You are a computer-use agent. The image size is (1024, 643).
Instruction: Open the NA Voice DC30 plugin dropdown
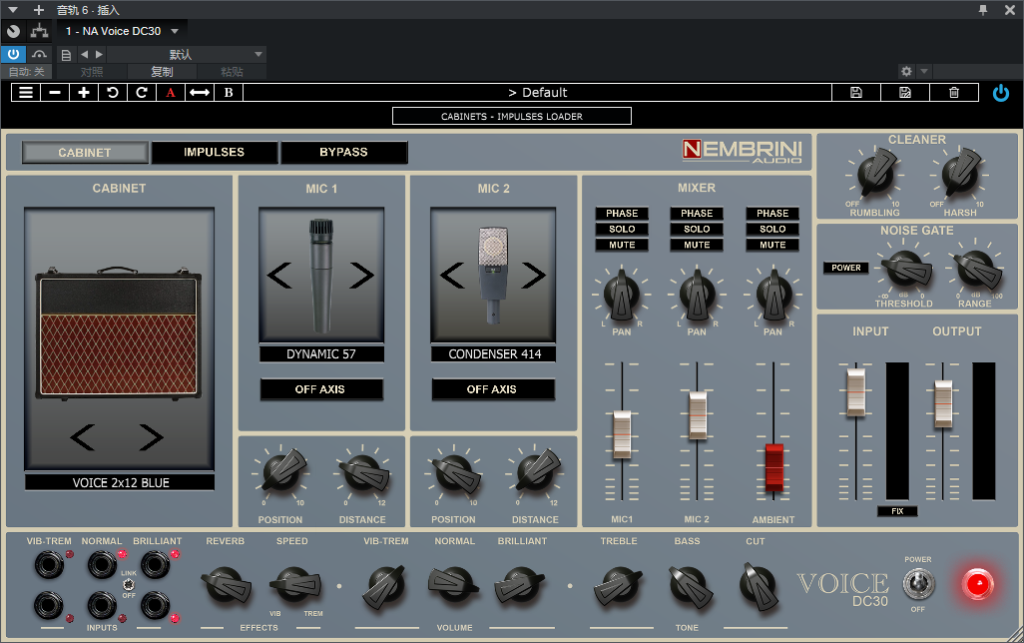coord(121,31)
